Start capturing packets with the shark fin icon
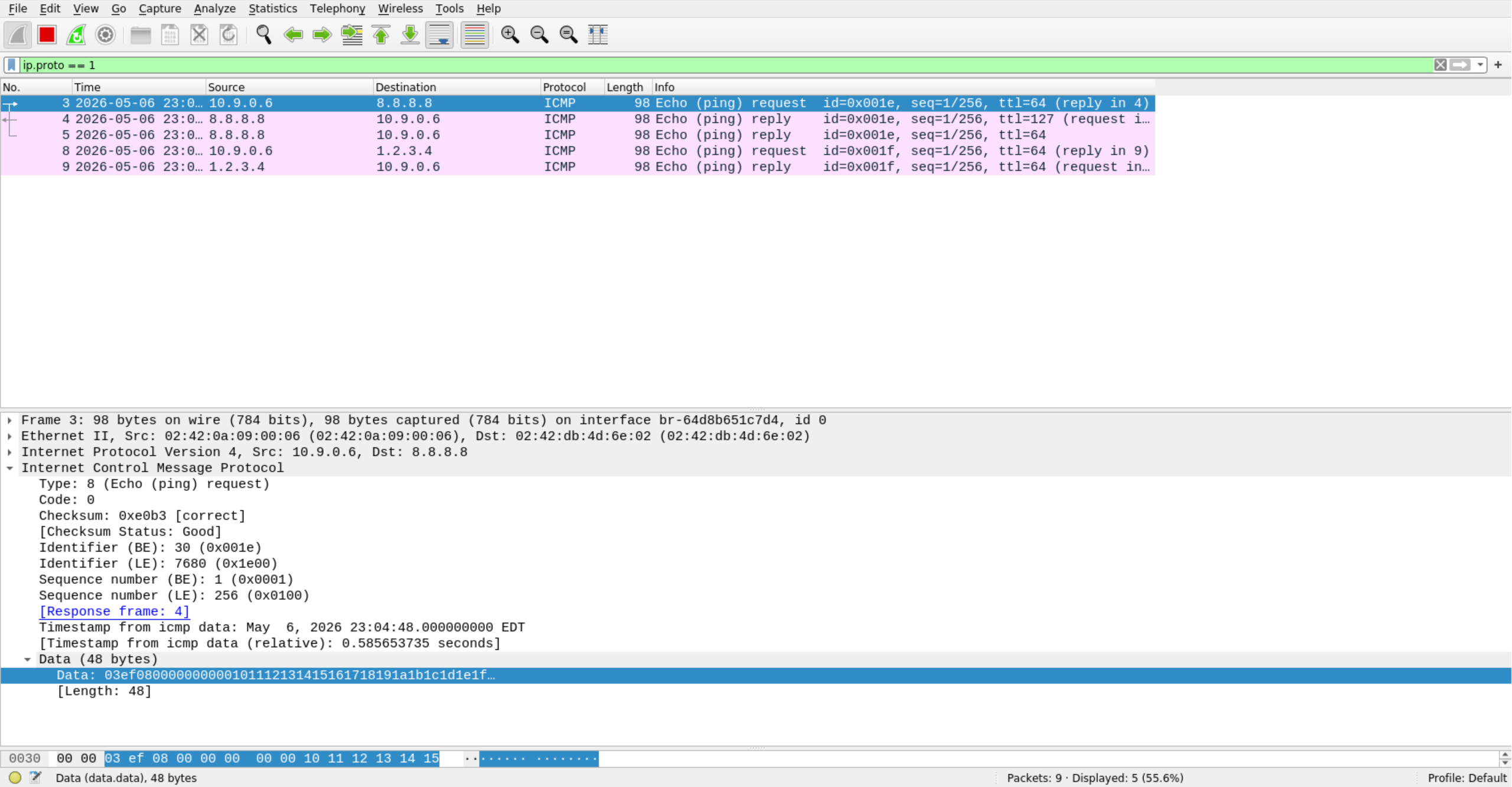 coord(18,35)
